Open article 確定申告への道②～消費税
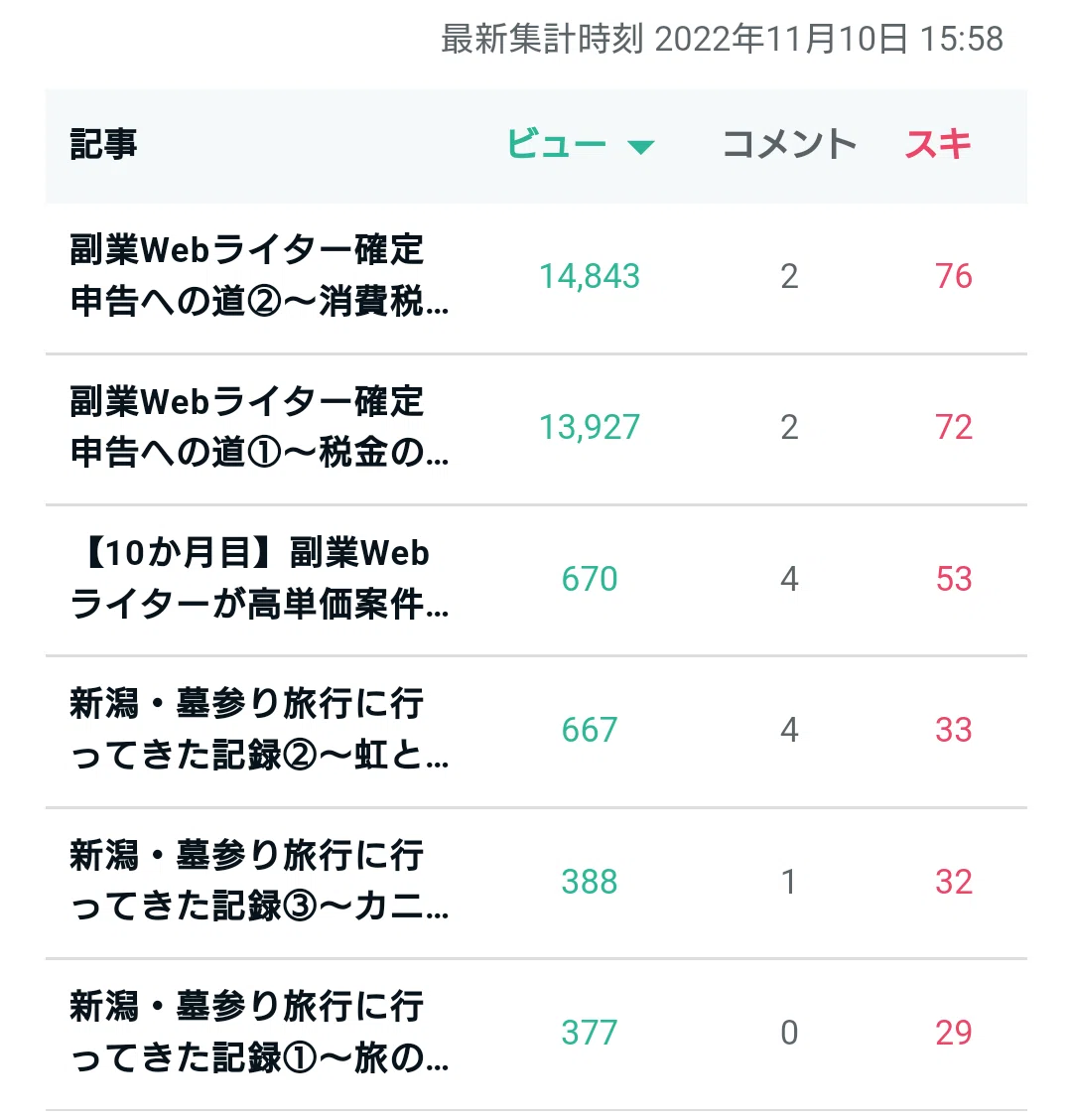This screenshot has width=1072, height=1120. (x=259, y=276)
